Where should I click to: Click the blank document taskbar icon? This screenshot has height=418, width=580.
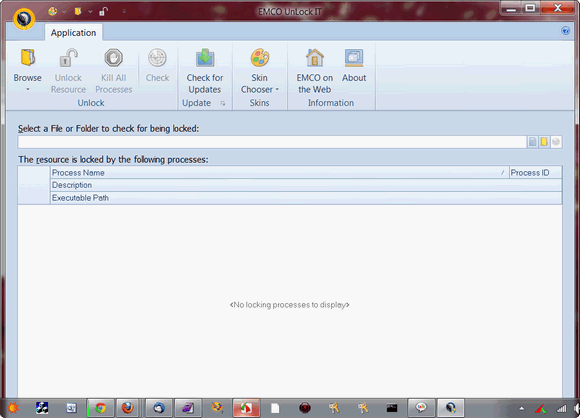coord(275,408)
